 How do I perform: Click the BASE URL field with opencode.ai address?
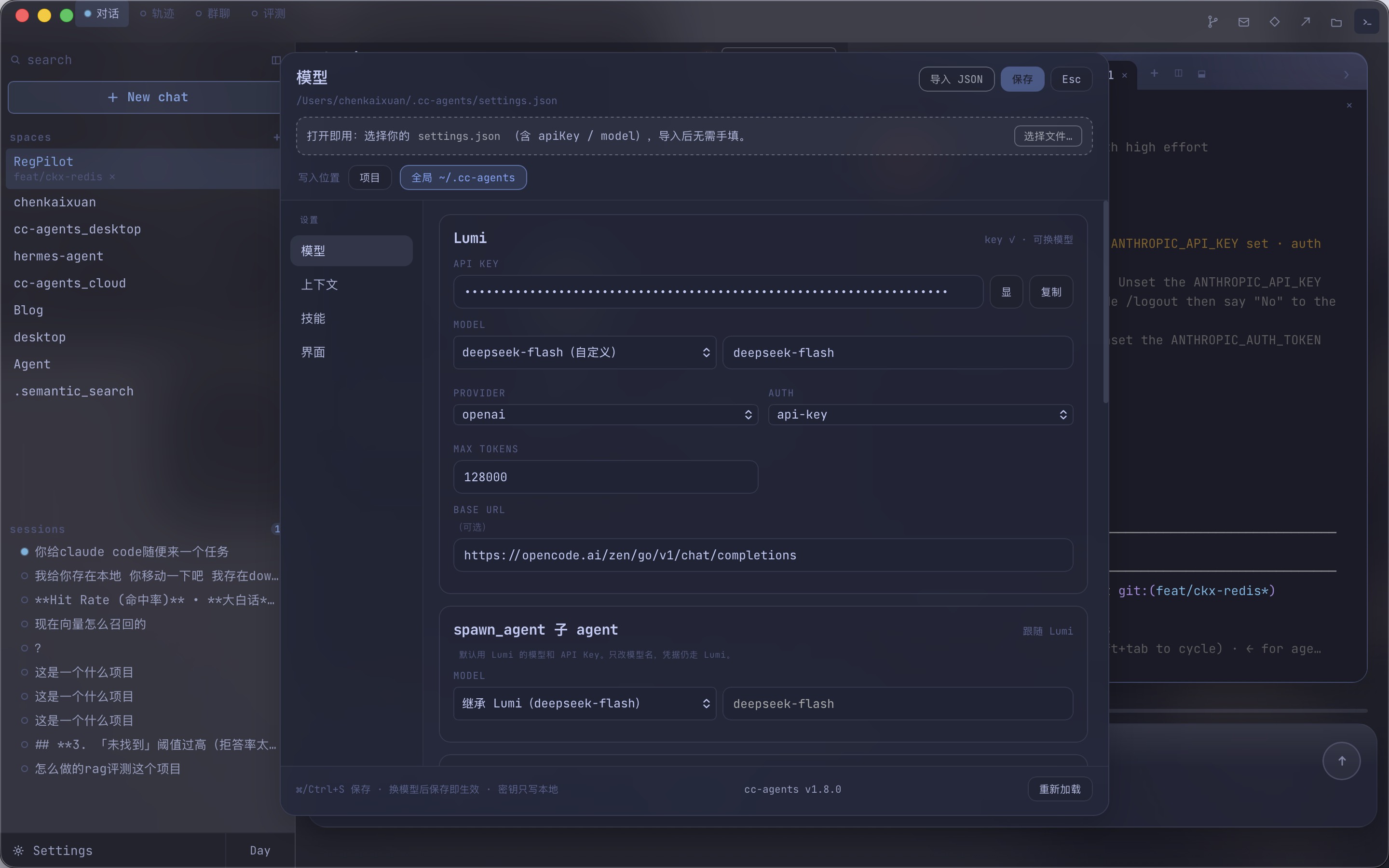point(763,555)
